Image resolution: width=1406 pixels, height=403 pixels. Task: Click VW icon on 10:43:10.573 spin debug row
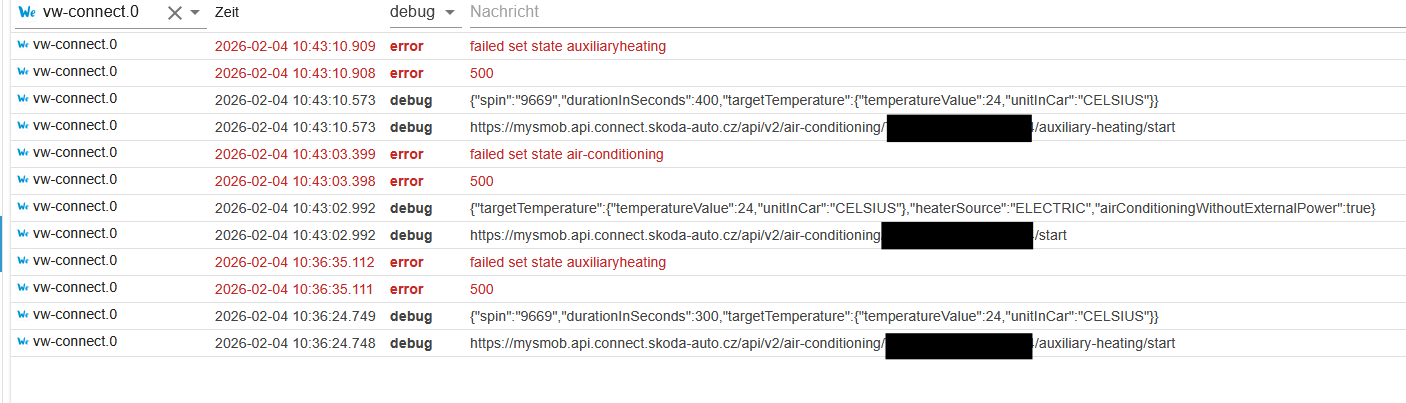click(x=22, y=100)
